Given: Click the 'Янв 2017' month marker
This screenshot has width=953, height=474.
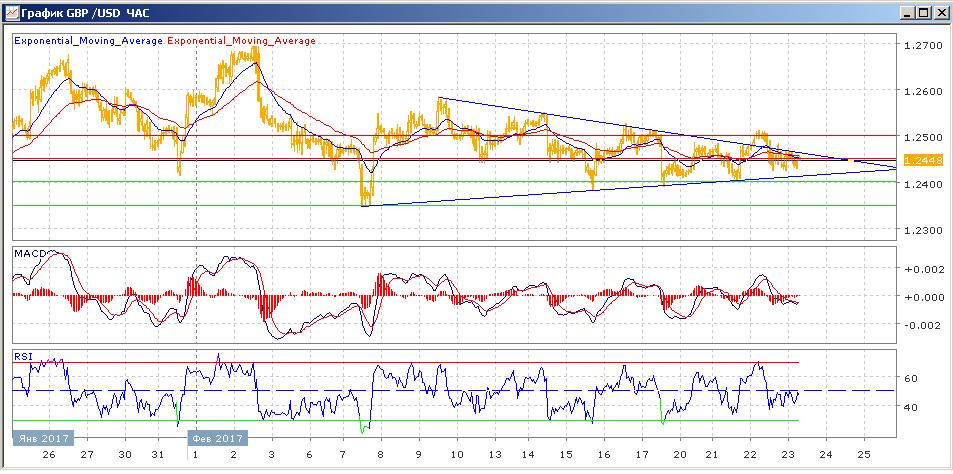Looking at the screenshot, I should (x=44, y=438).
